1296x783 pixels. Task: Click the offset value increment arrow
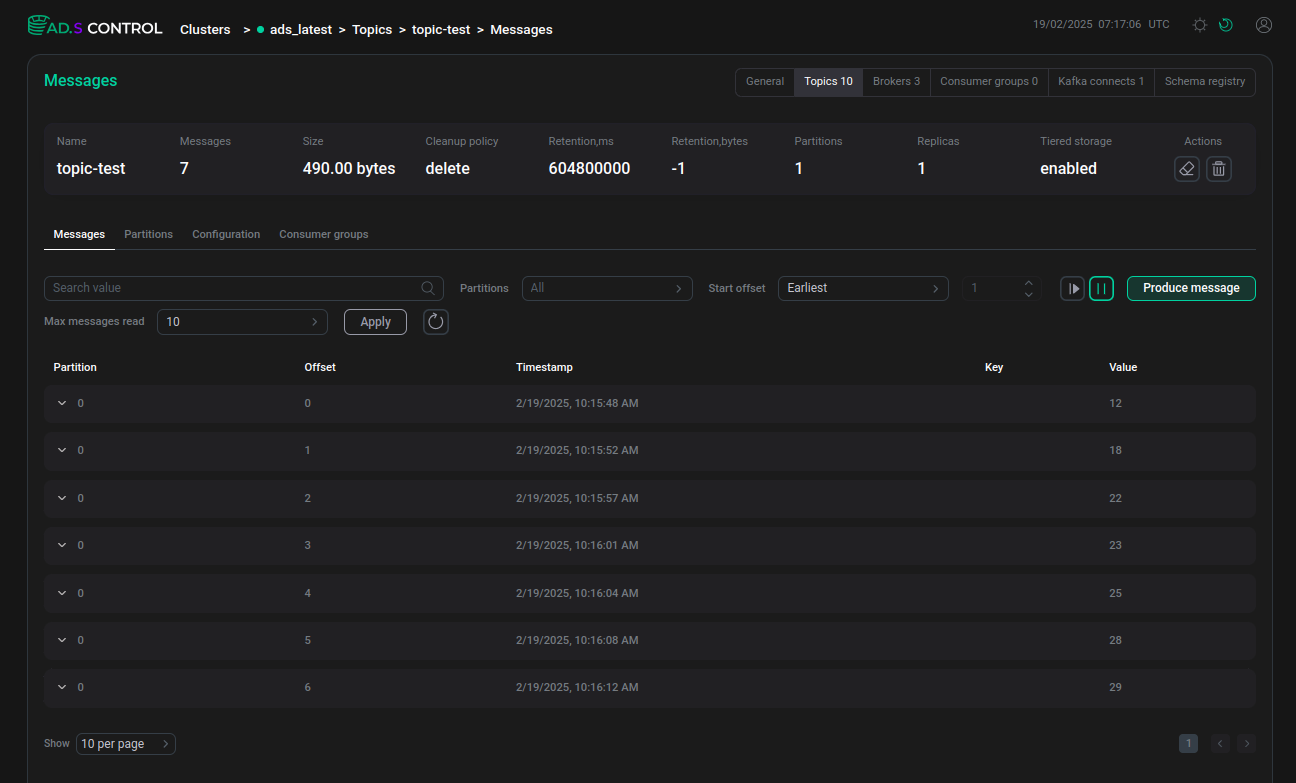pos(1029,282)
